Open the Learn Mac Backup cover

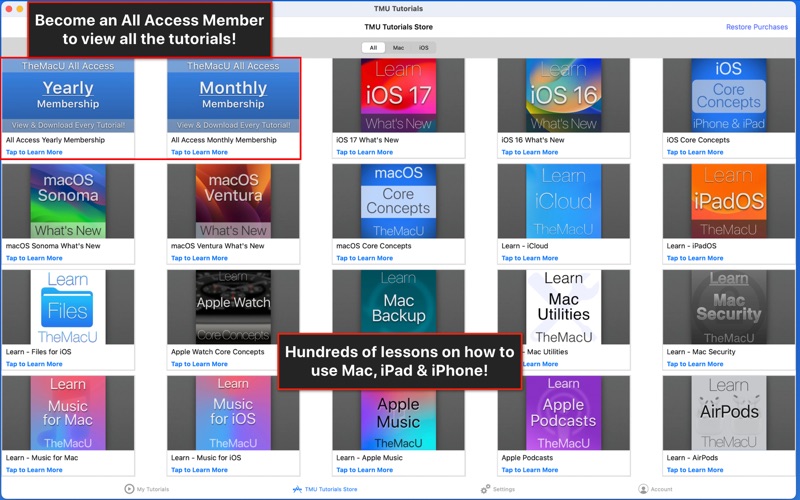pos(398,302)
